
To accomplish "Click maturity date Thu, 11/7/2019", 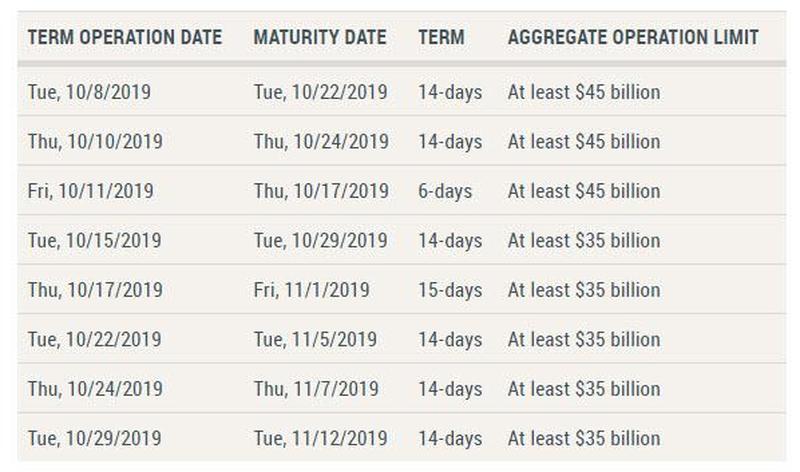I will click(x=316, y=389).
